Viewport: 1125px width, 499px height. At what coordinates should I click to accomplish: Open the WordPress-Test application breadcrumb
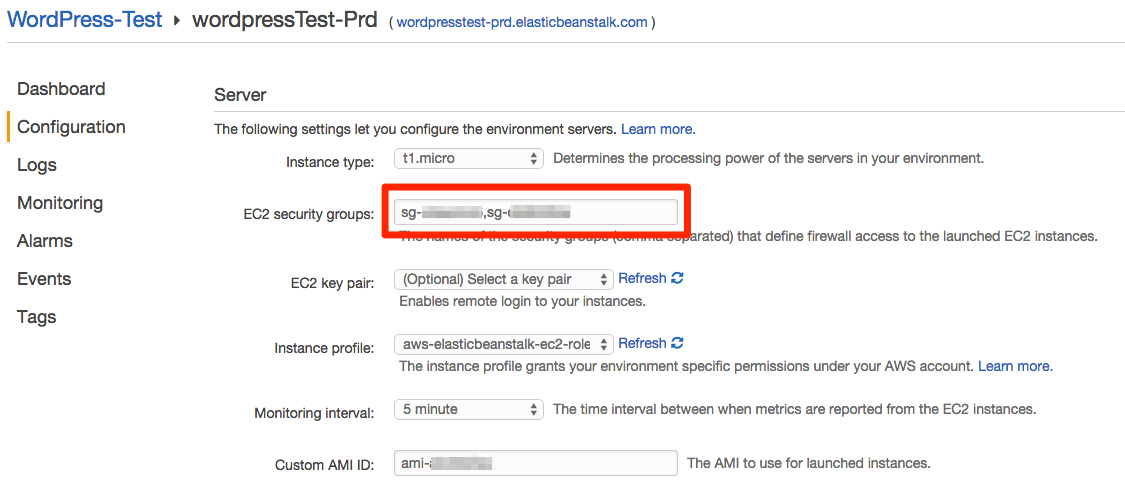[84, 19]
